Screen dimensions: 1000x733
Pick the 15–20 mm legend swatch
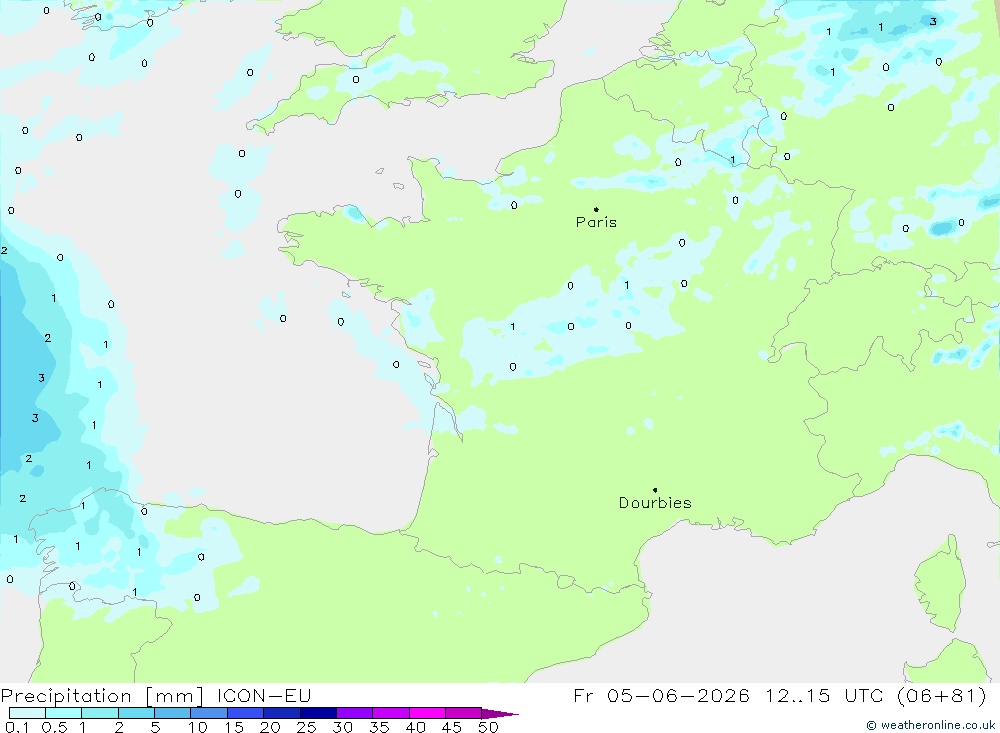246,713
